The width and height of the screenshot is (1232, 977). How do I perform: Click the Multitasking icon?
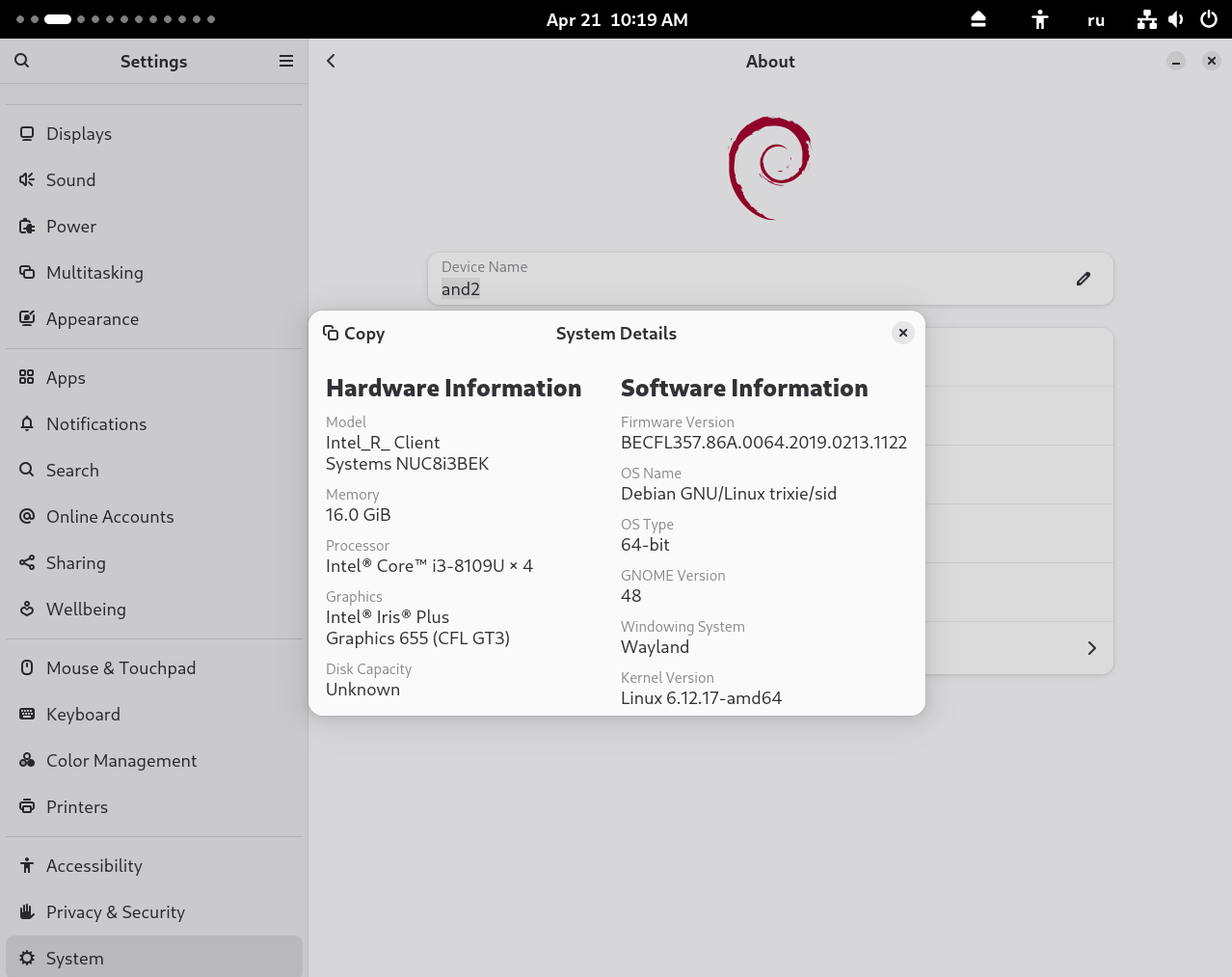point(27,272)
